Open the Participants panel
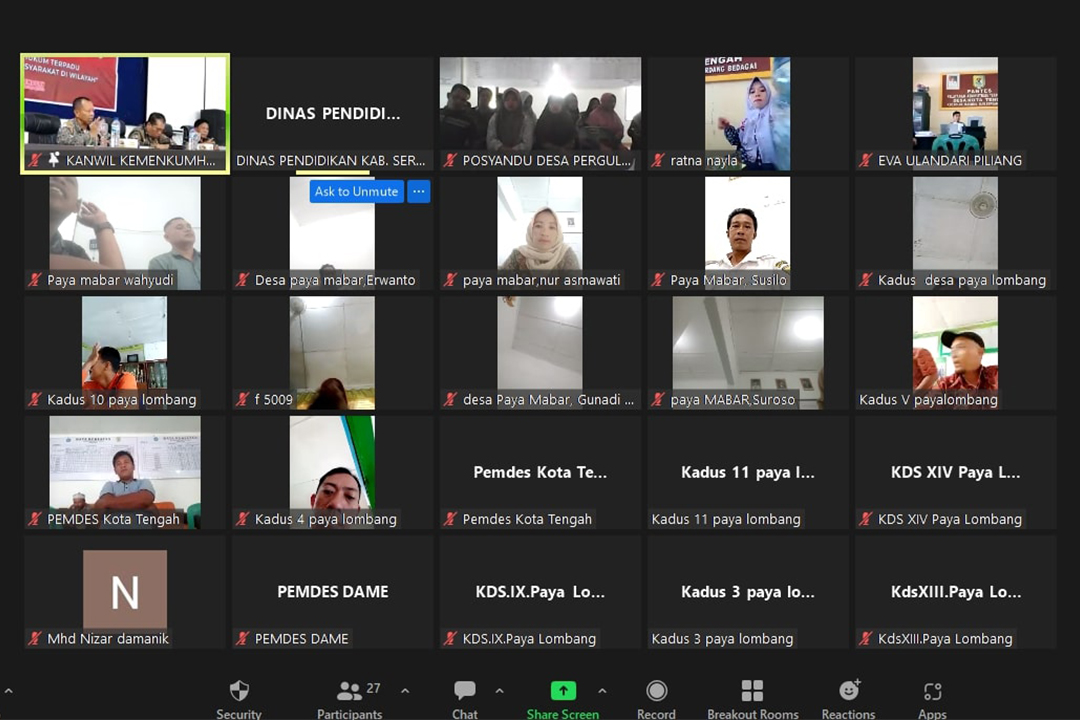This screenshot has width=1080, height=720. point(350,698)
